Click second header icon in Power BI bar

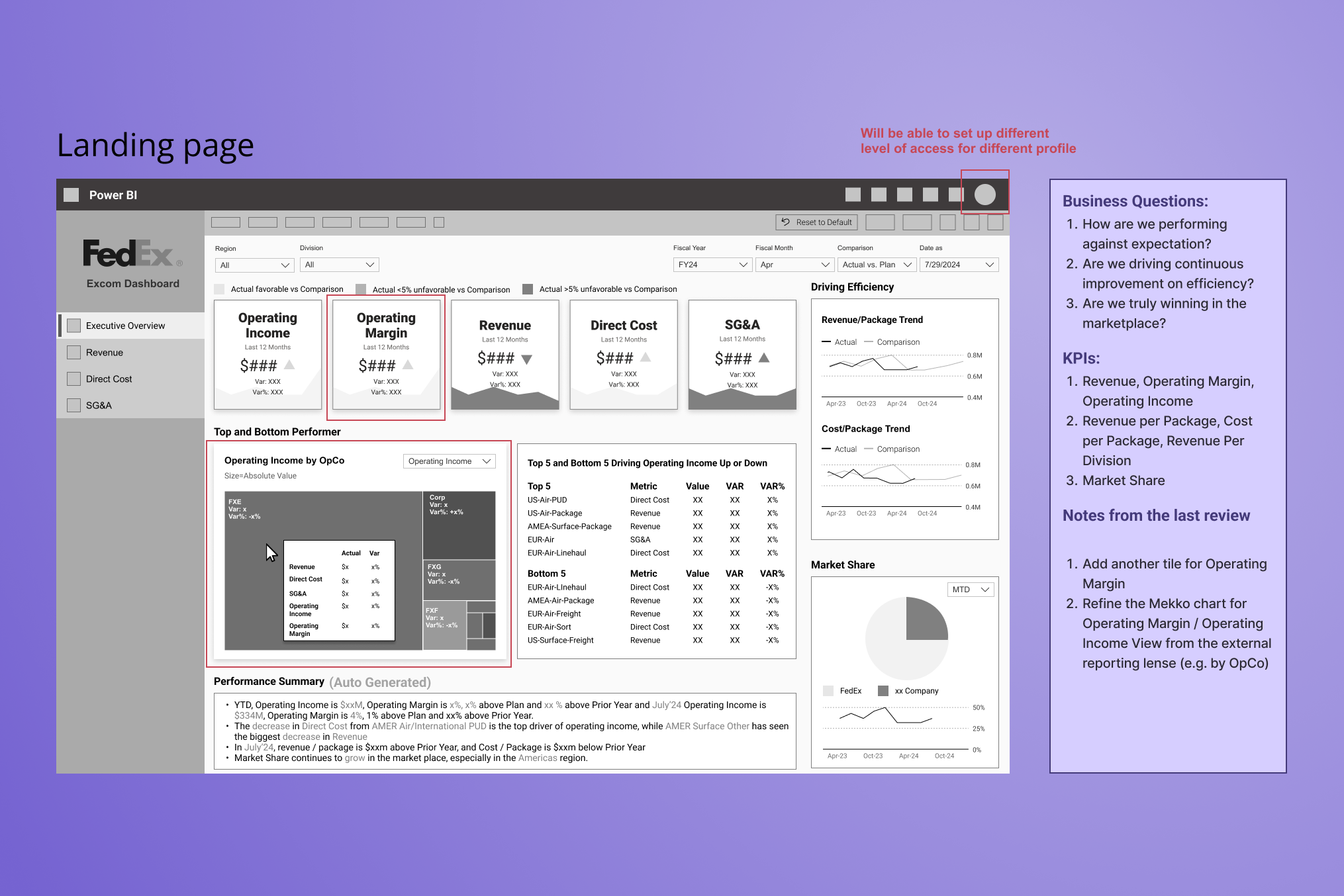[x=879, y=195]
